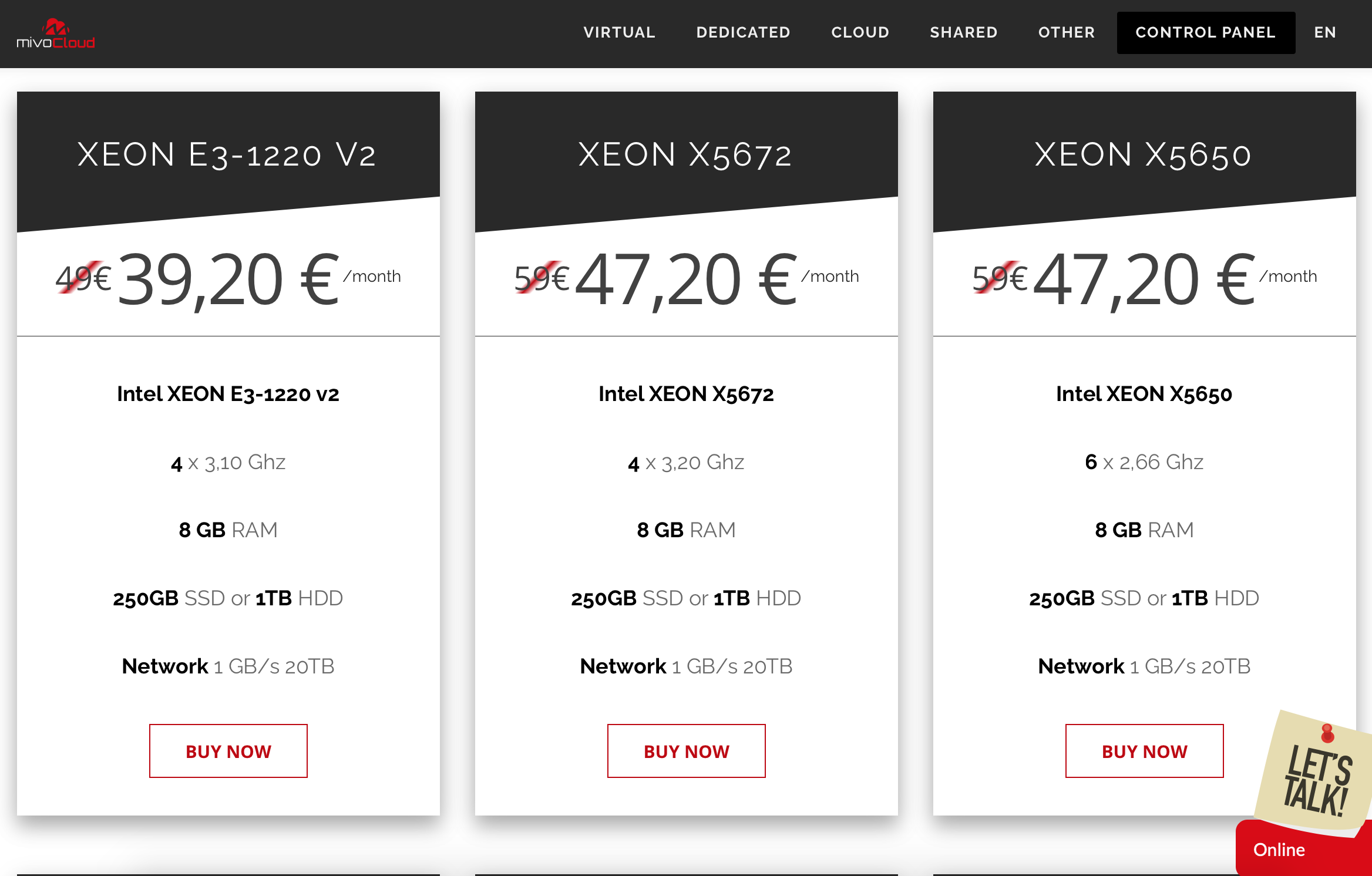This screenshot has height=876, width=1372.
Task: Open the Cloud menu
Action: pyautogui.click(x=860, y=32)
